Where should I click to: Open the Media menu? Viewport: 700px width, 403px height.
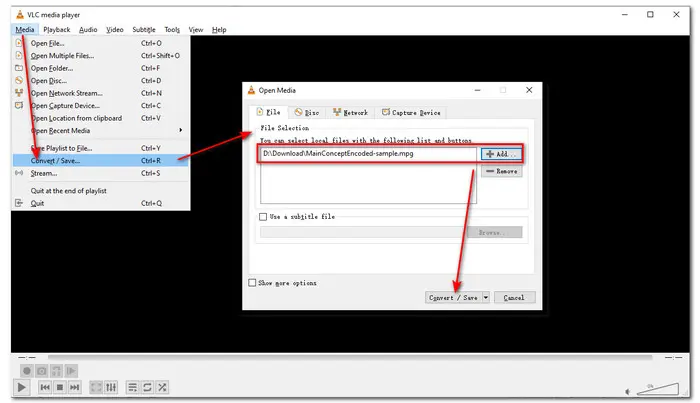[x=25, y=29]
